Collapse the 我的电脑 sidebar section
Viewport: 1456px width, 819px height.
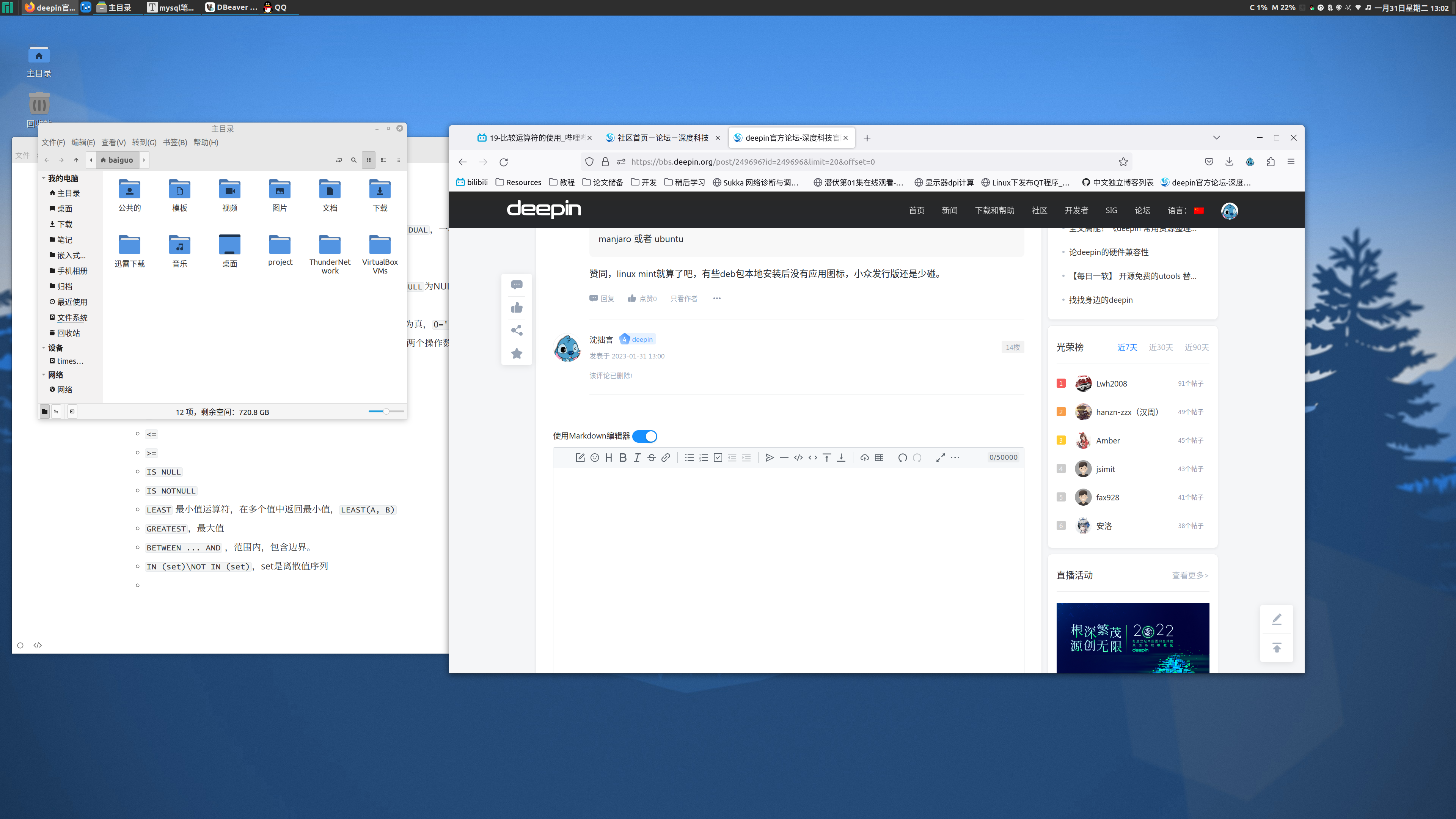(44, 179)
